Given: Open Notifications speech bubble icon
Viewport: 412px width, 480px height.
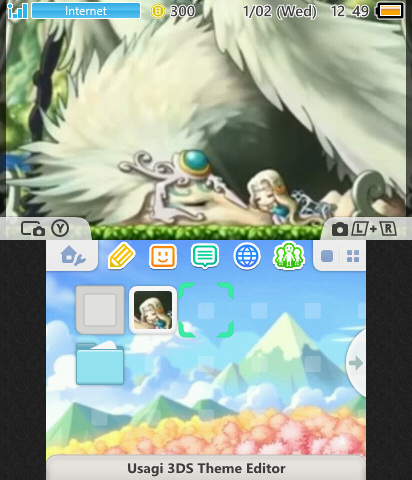Looking at the screenshot, I should coord(205,256).
